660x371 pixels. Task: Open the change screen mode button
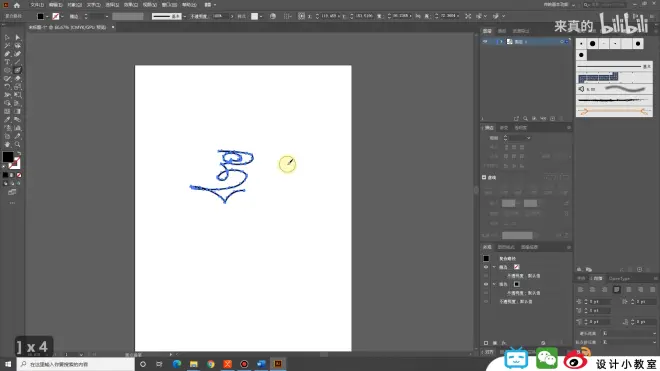[12, 192]
